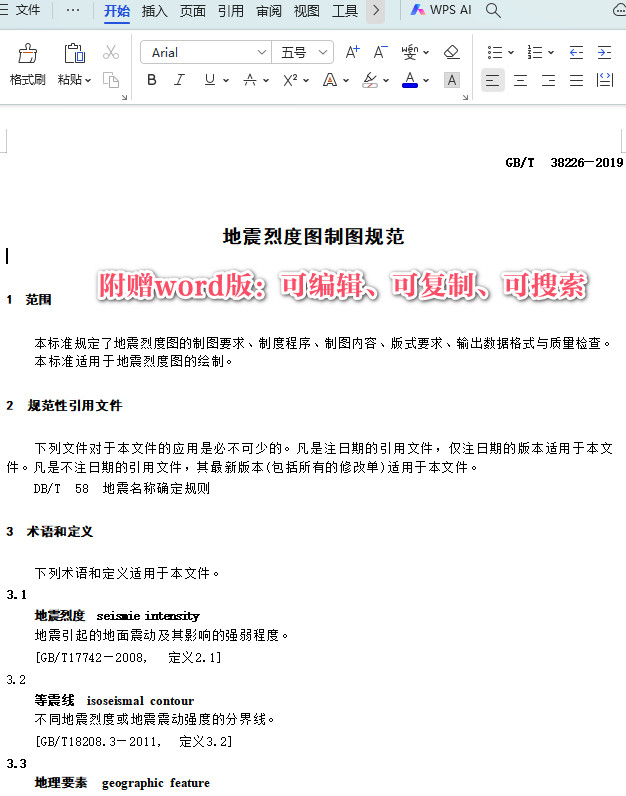The image size is (626, 796).
Task: Open the strikethrough options dropdown arrow
Action: [x=266, y=80]
